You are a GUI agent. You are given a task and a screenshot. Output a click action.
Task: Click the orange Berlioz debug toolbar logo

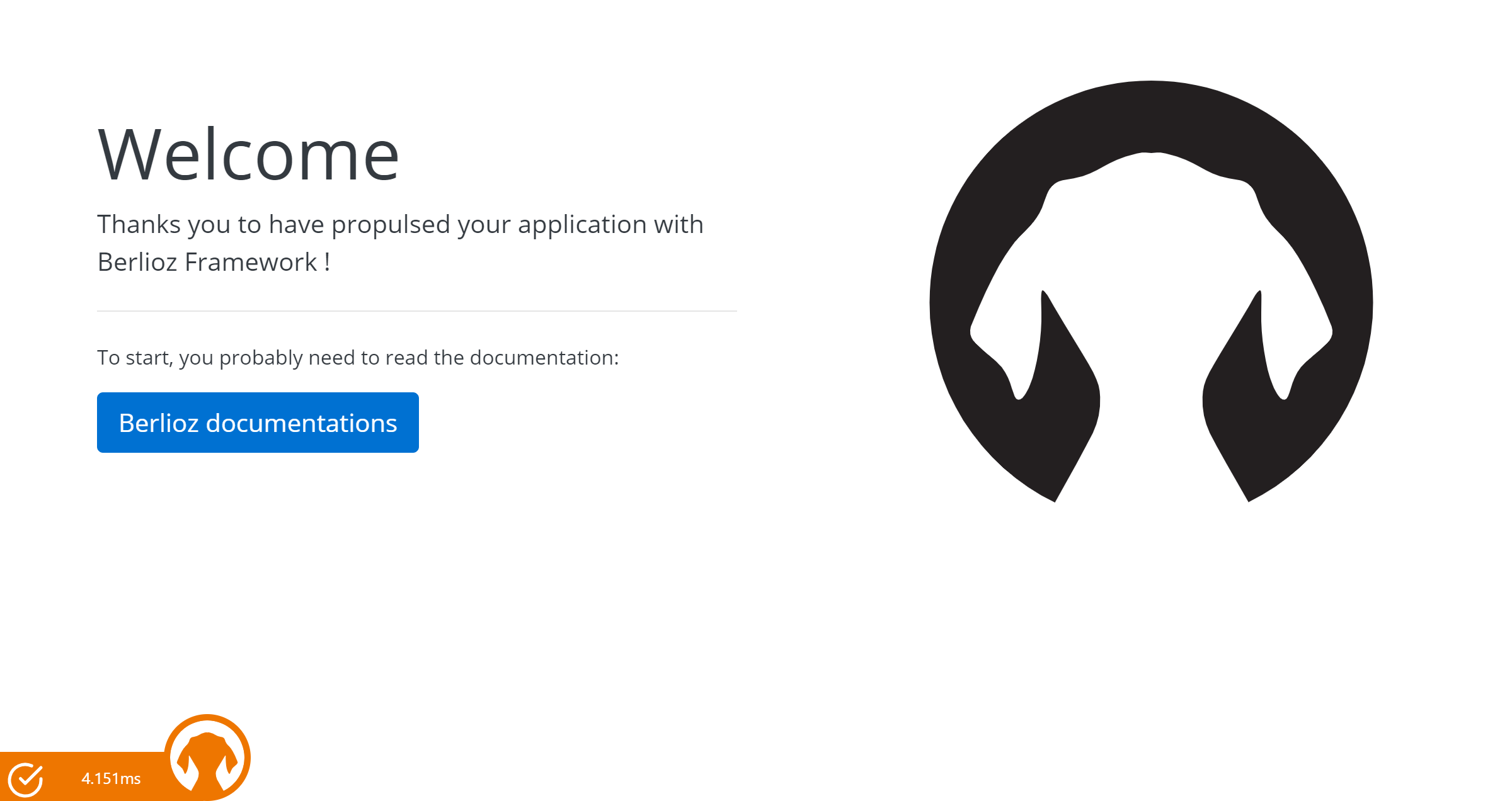pos(207,758)
